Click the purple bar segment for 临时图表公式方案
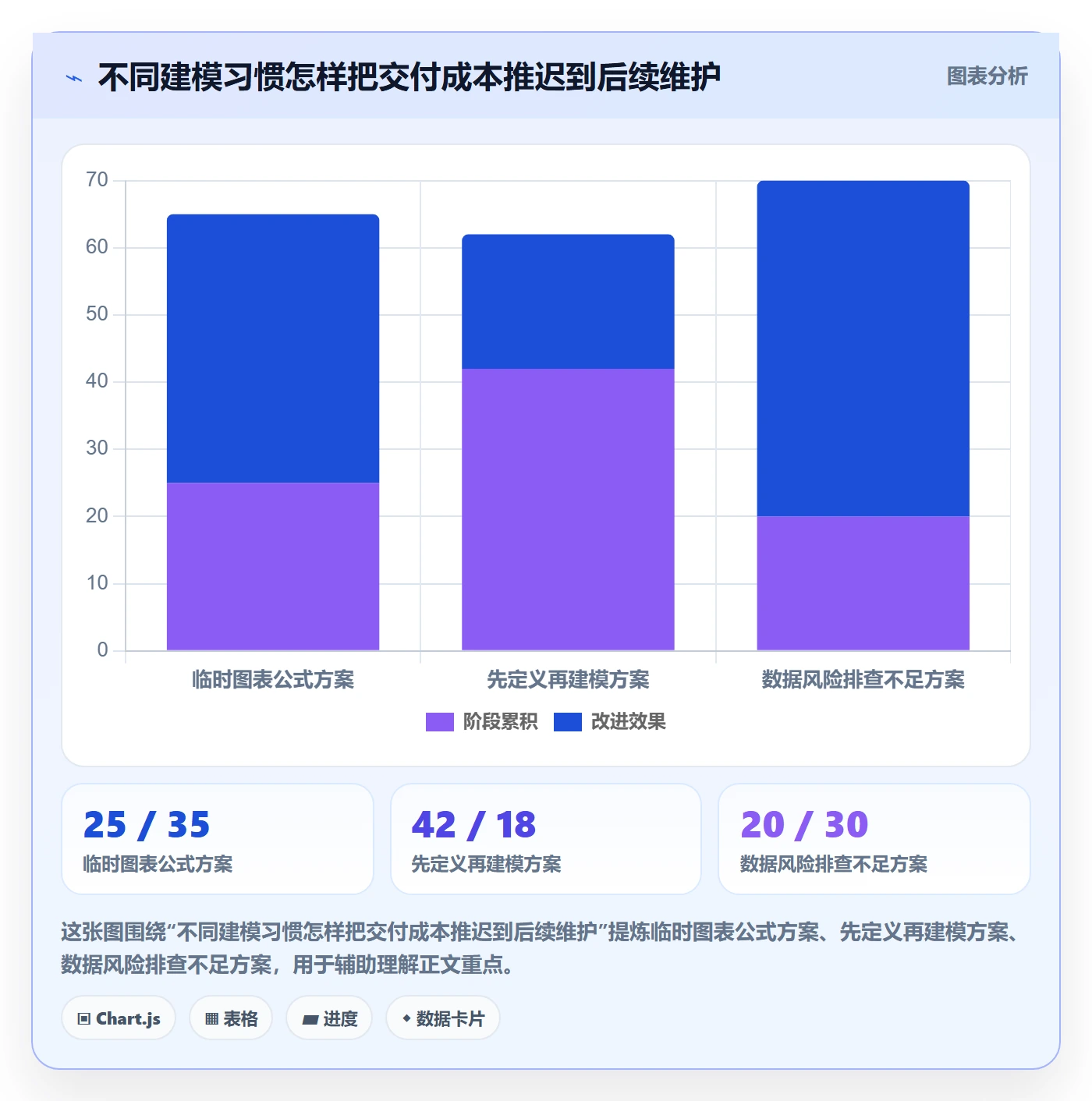This screenshot has height=1101, width=1092. pos(273,566)
